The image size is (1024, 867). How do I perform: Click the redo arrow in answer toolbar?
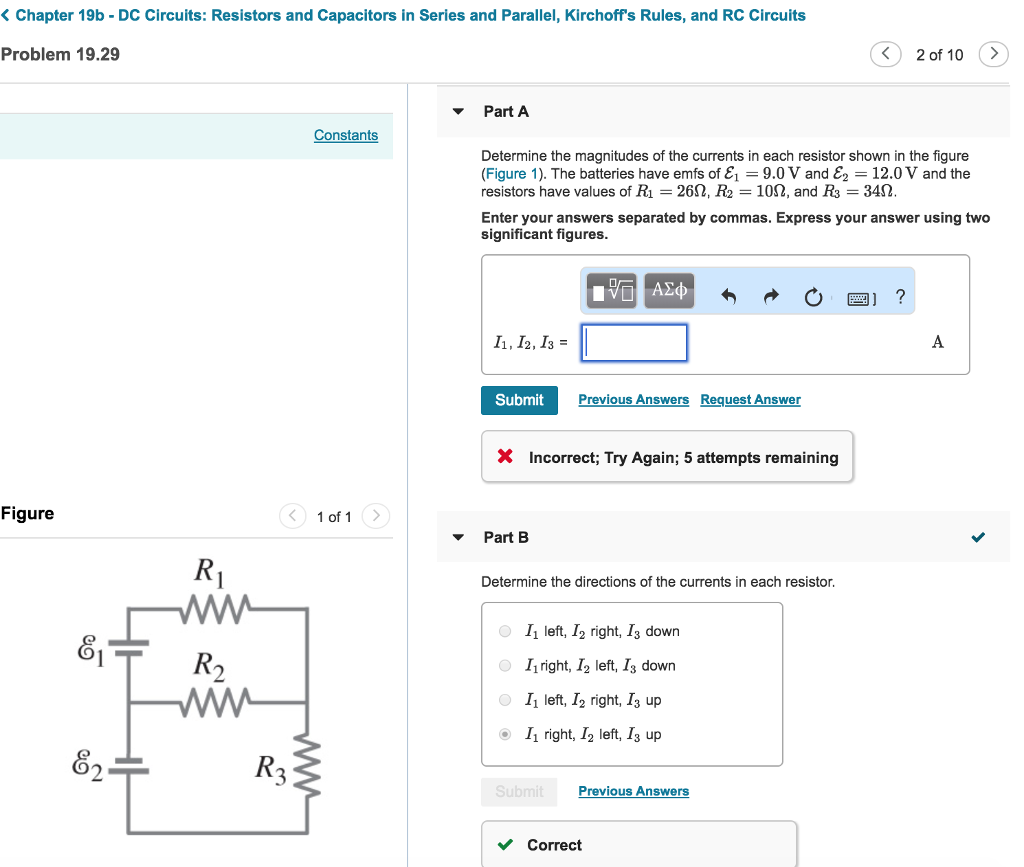coord(771,296)
